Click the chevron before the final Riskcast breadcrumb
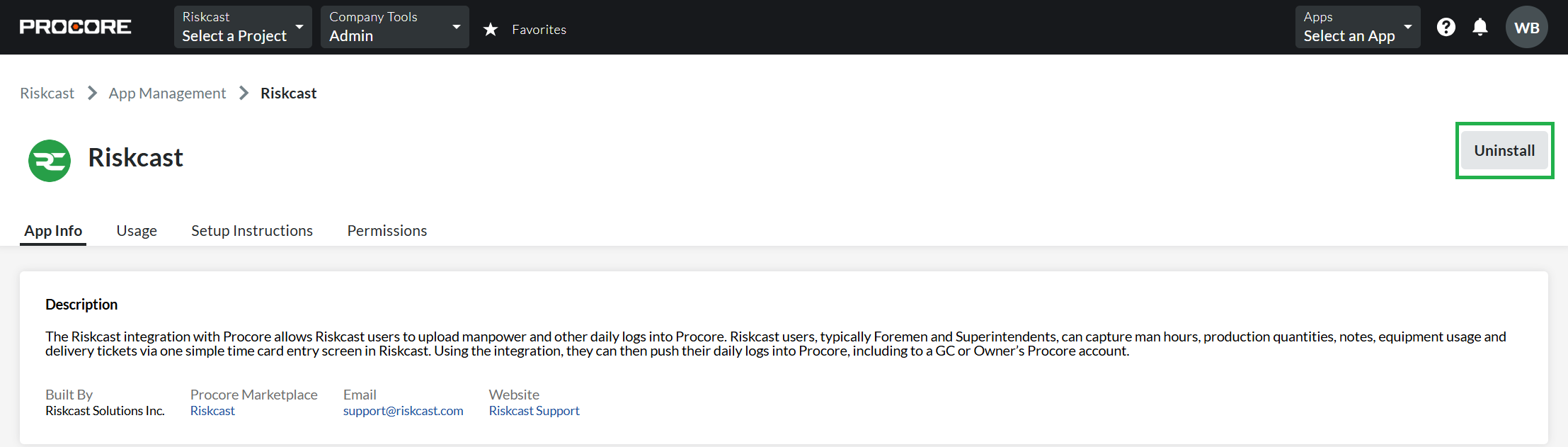The width and height of the screenshot is (1568, 447). point(244,94)
